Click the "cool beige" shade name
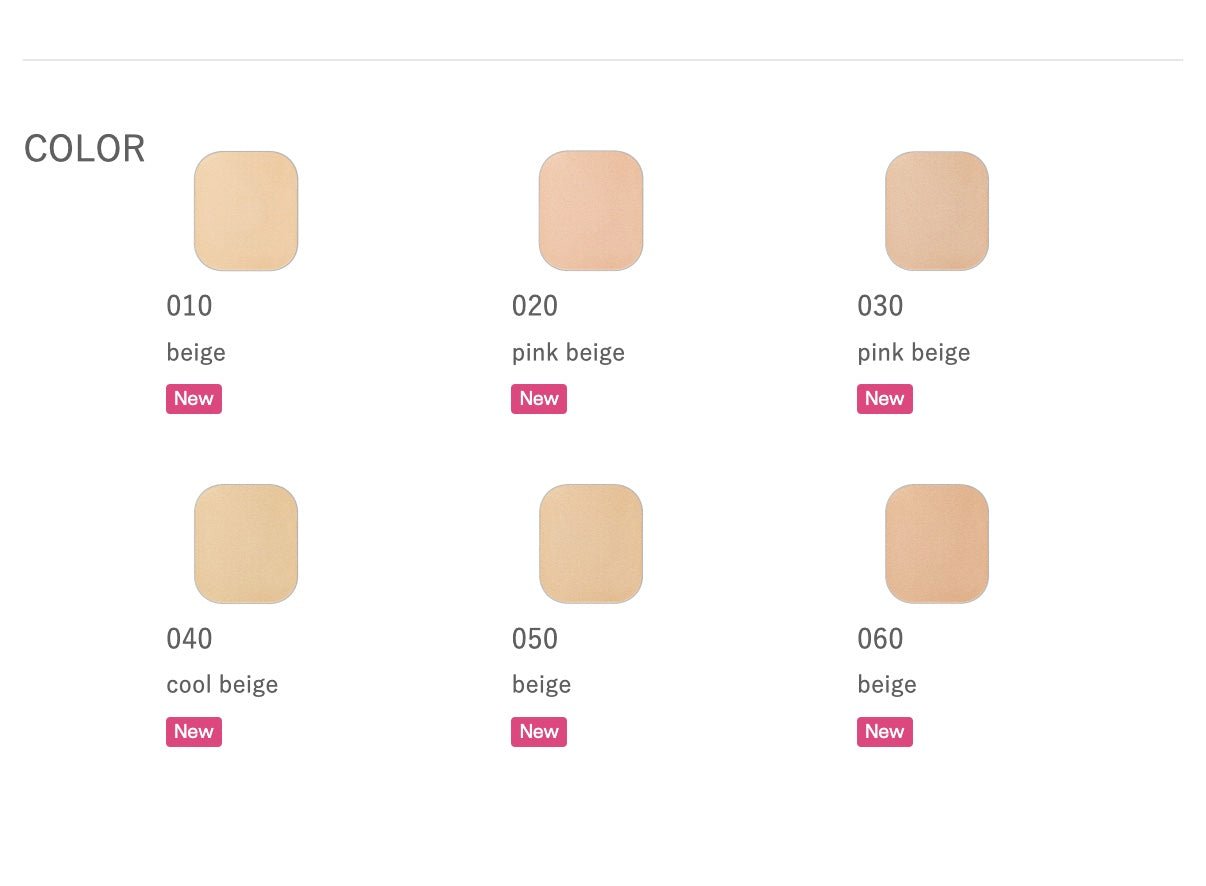Image resolution: width=1206 pixels, height=886 pixels. tap(222, 685)
